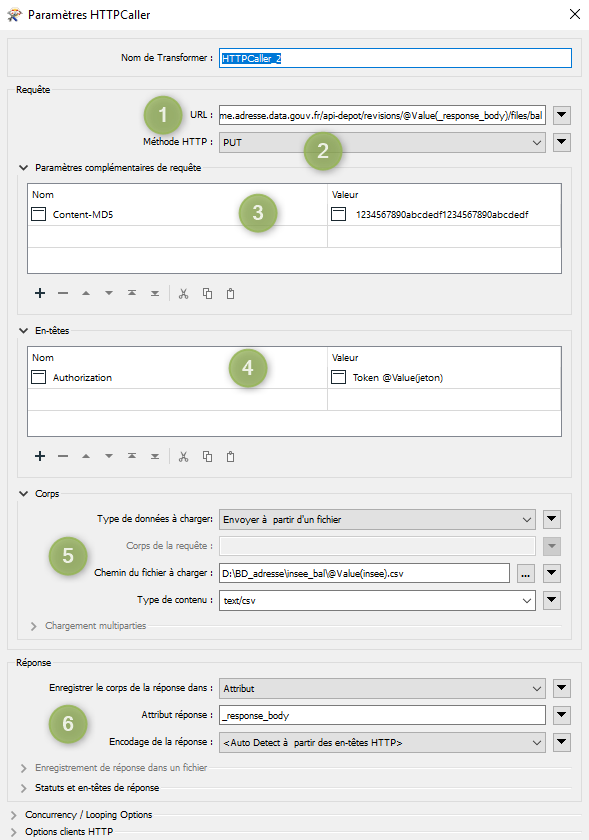
Task: Click the Nom de Transformer input field
Action: coord(396,58)
